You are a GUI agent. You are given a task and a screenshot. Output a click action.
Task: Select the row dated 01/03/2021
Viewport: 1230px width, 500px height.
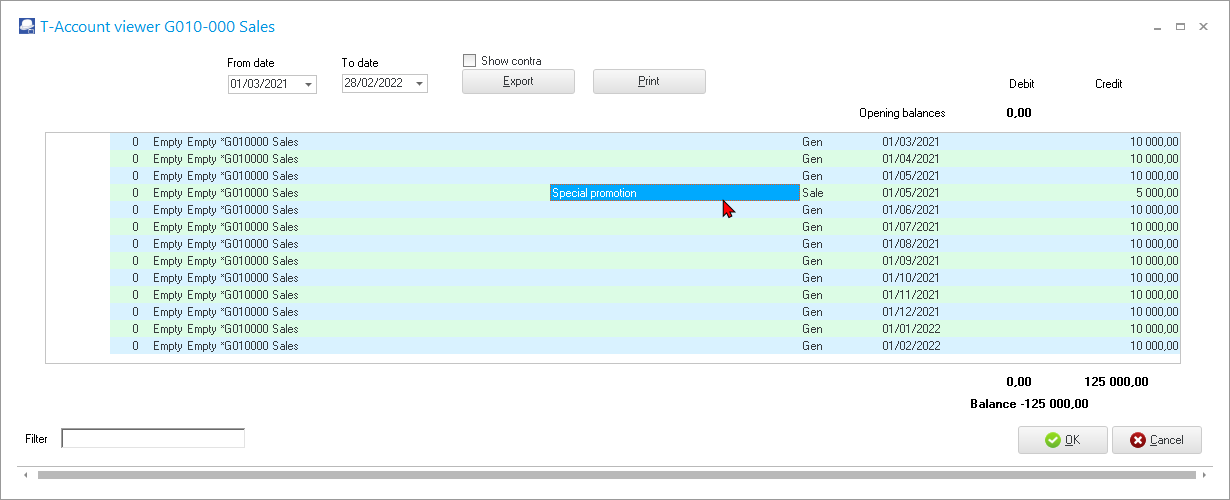point(911,142)
